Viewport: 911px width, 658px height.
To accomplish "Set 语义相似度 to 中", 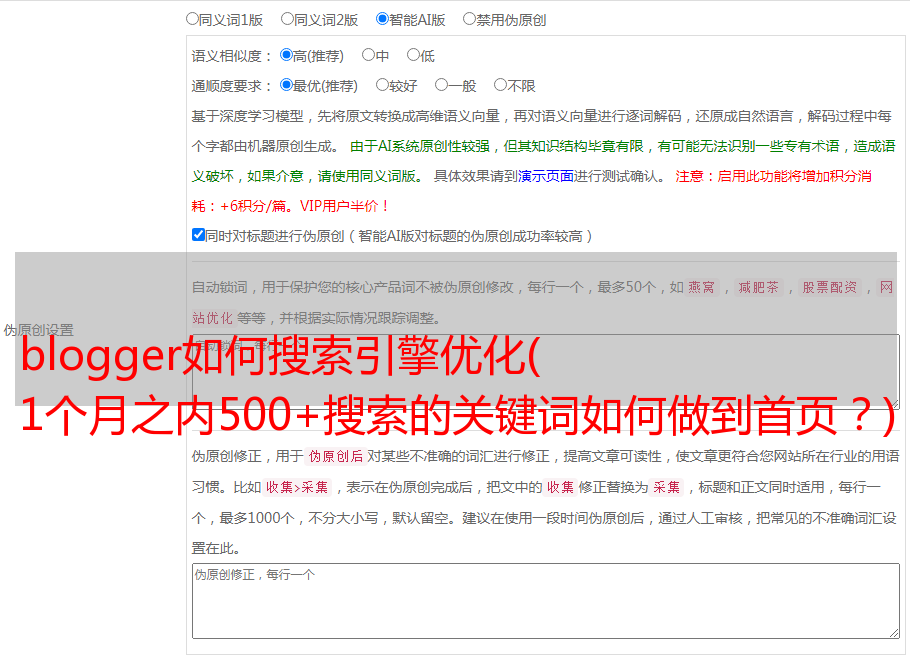I will pyautogui.click(x=368, y=55).
